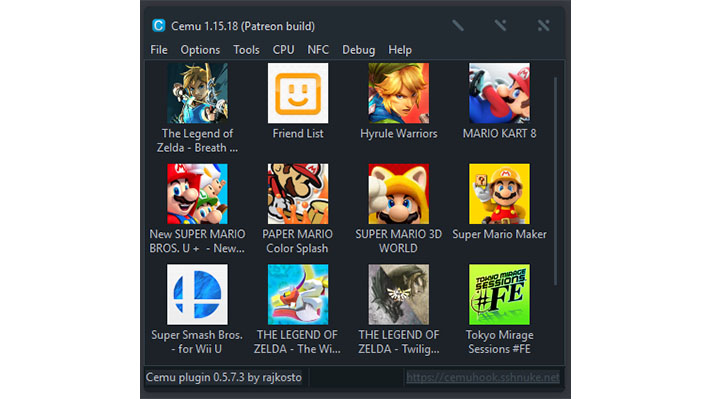Open the Tools menu
710x399 pixels.
pos(246,50)
